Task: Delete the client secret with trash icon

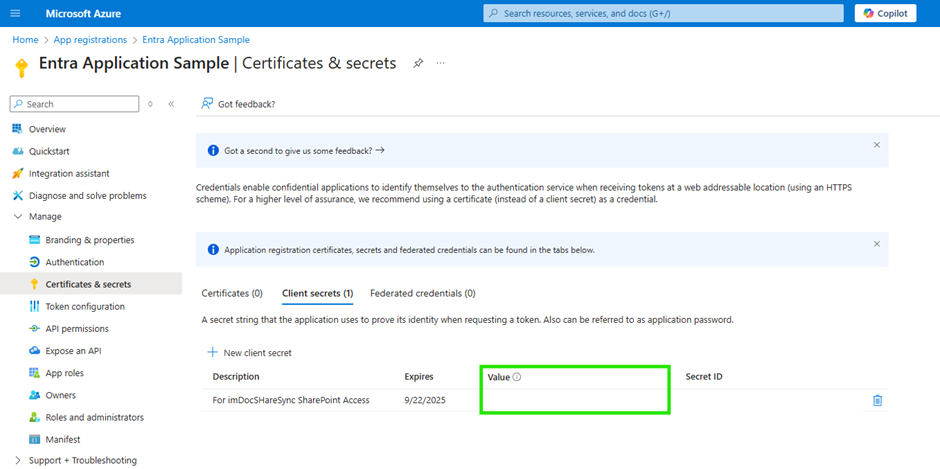Action: point(878,400)
